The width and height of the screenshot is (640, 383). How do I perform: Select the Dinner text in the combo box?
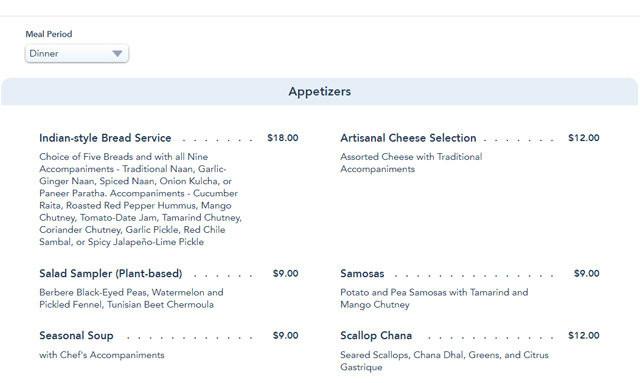[x=44, y=53]
